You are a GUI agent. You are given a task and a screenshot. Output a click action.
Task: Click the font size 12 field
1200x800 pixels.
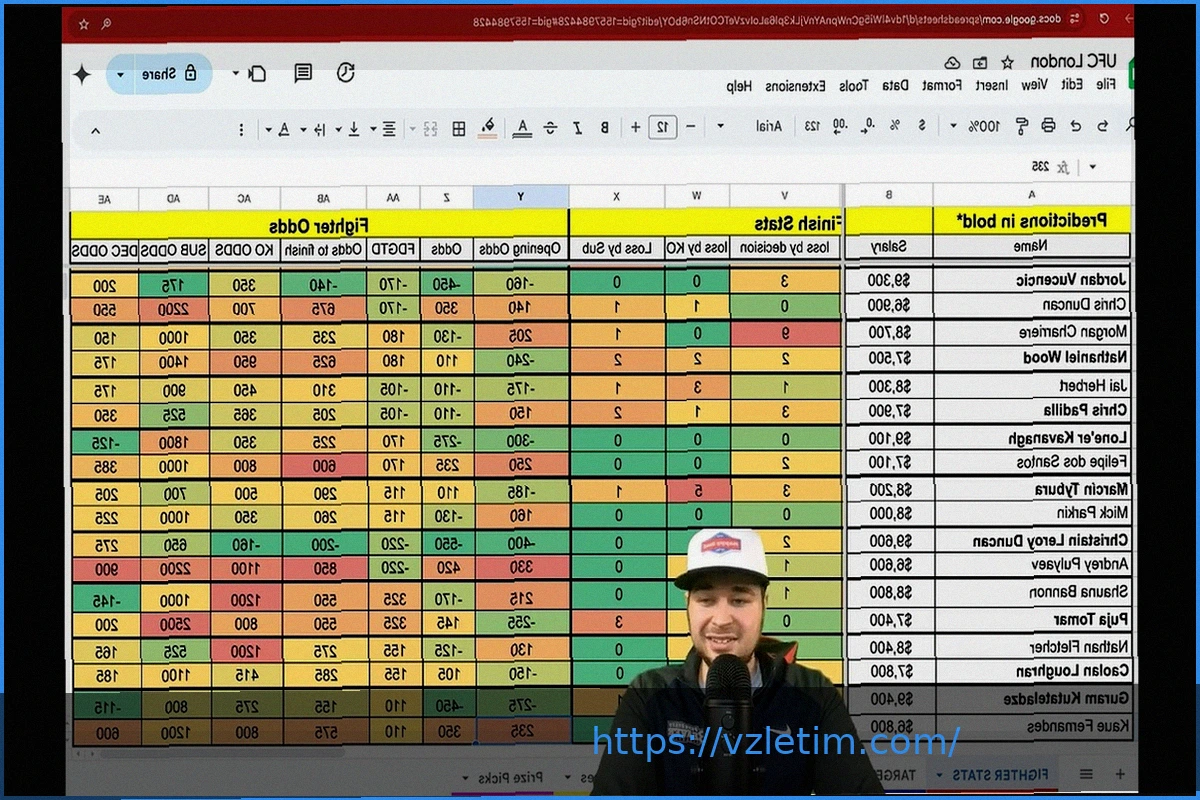pos(661,127)
